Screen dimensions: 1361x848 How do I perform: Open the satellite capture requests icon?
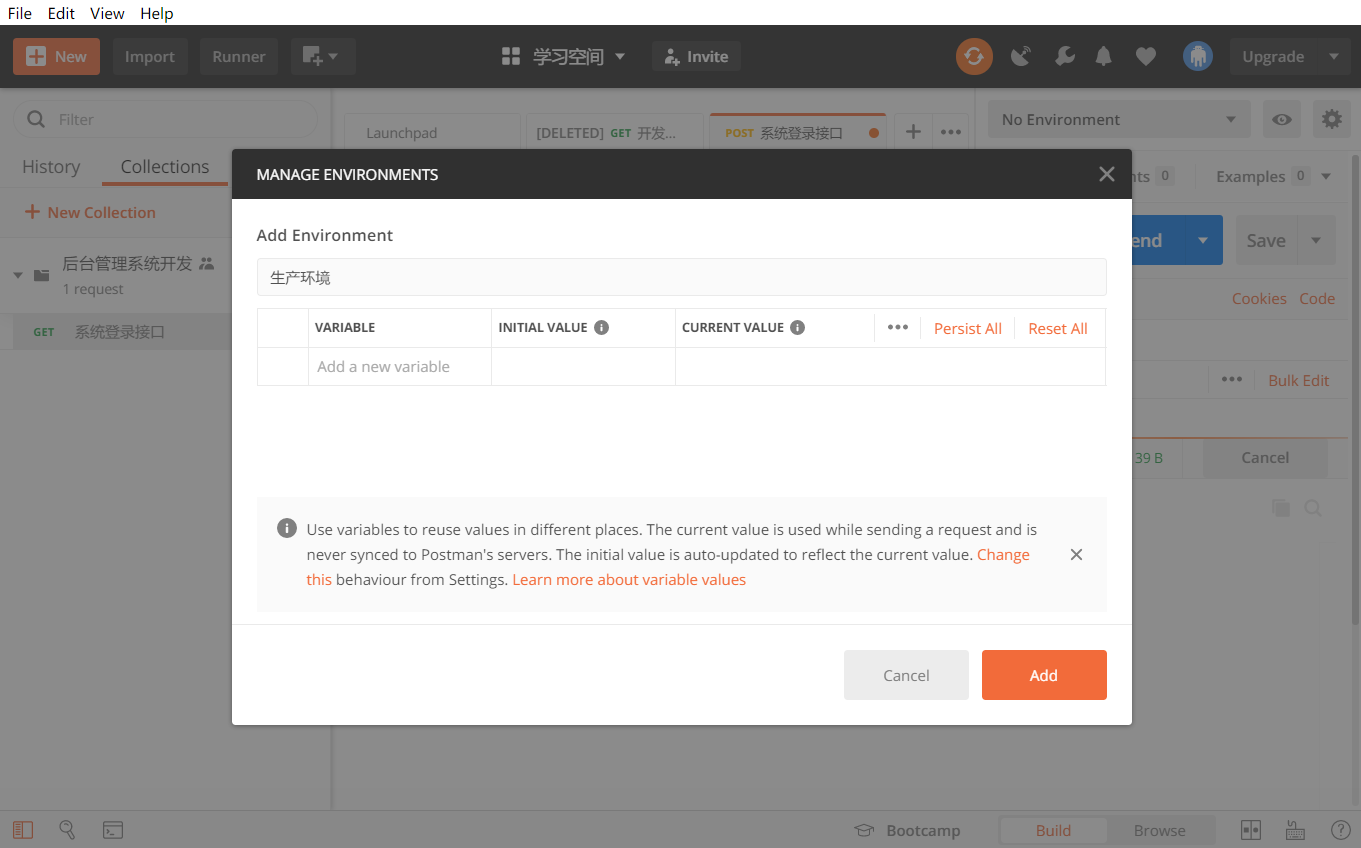(x=1021, y=57)
